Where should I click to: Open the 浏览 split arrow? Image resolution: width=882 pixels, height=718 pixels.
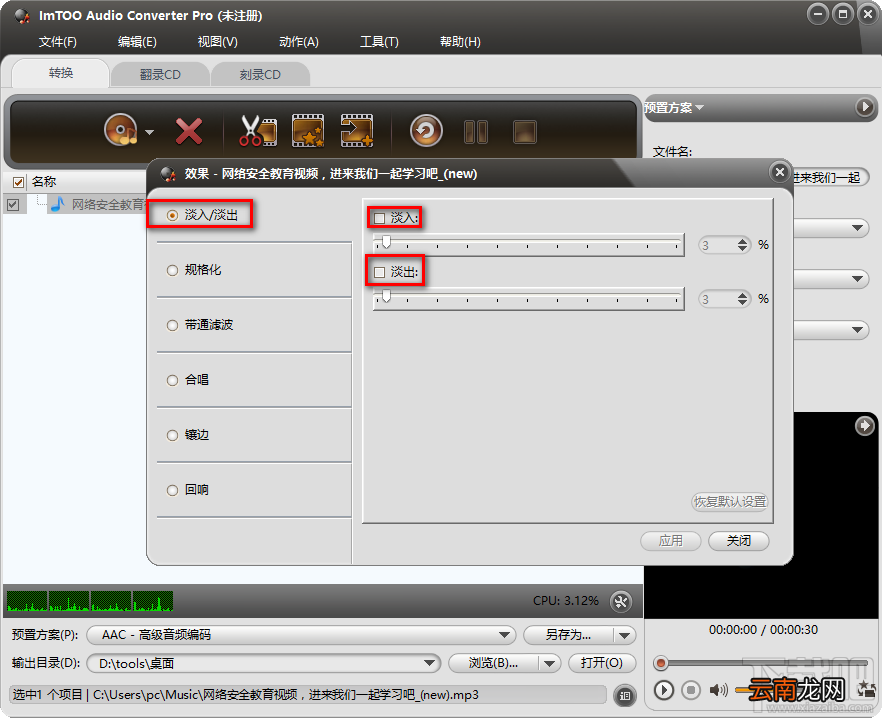[550, 663]
